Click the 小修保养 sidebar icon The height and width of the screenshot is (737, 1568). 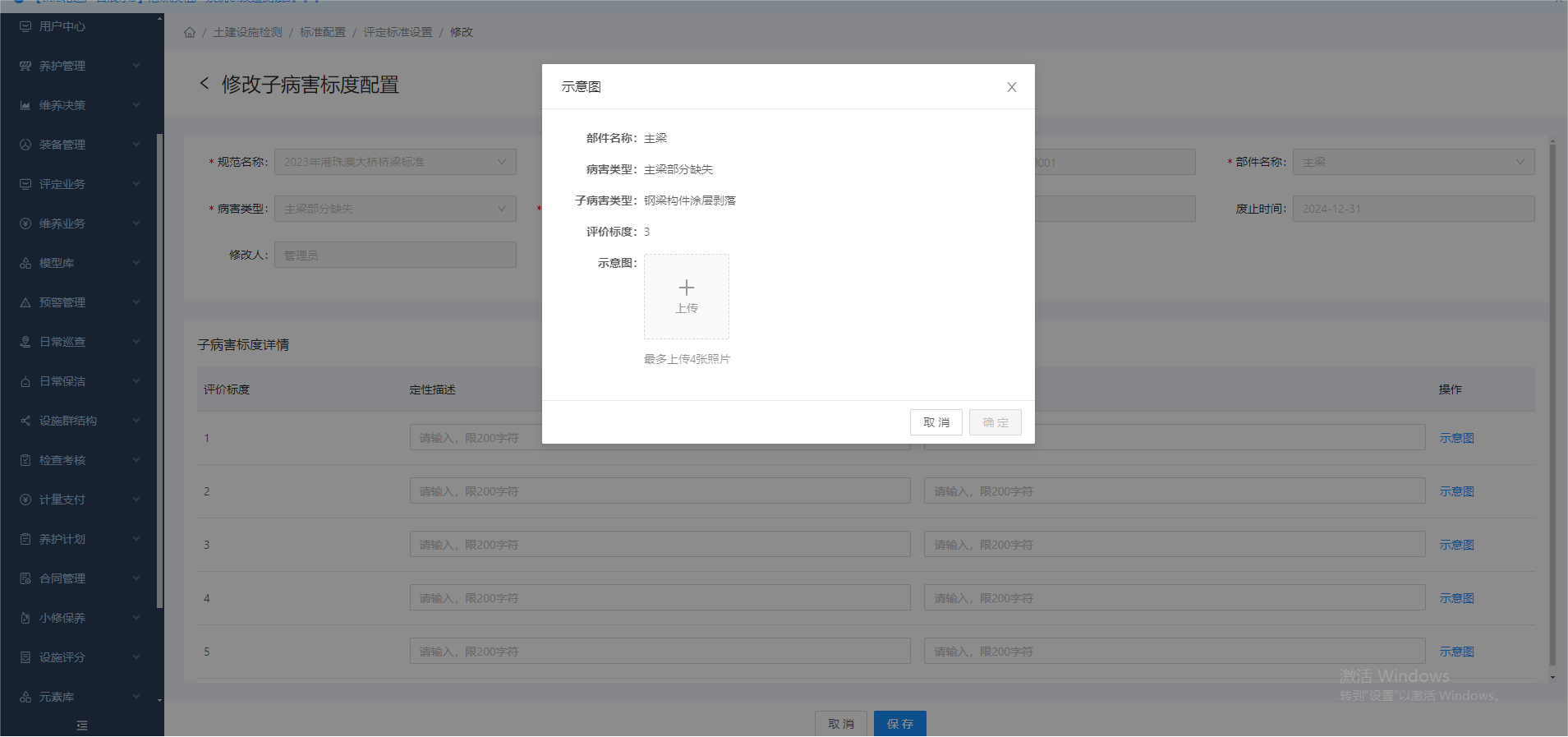[25, 618]
